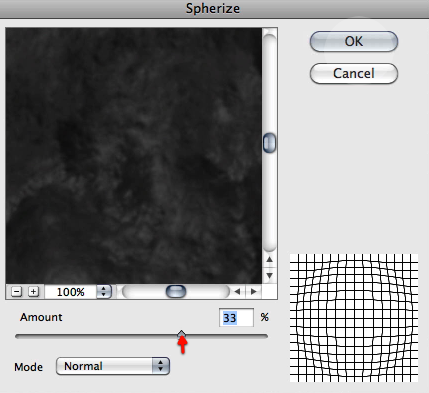This screenshot has height=393, width=429.
Task: Click the vertical scrollbar thumb of preview
Action: click(269, 143)
